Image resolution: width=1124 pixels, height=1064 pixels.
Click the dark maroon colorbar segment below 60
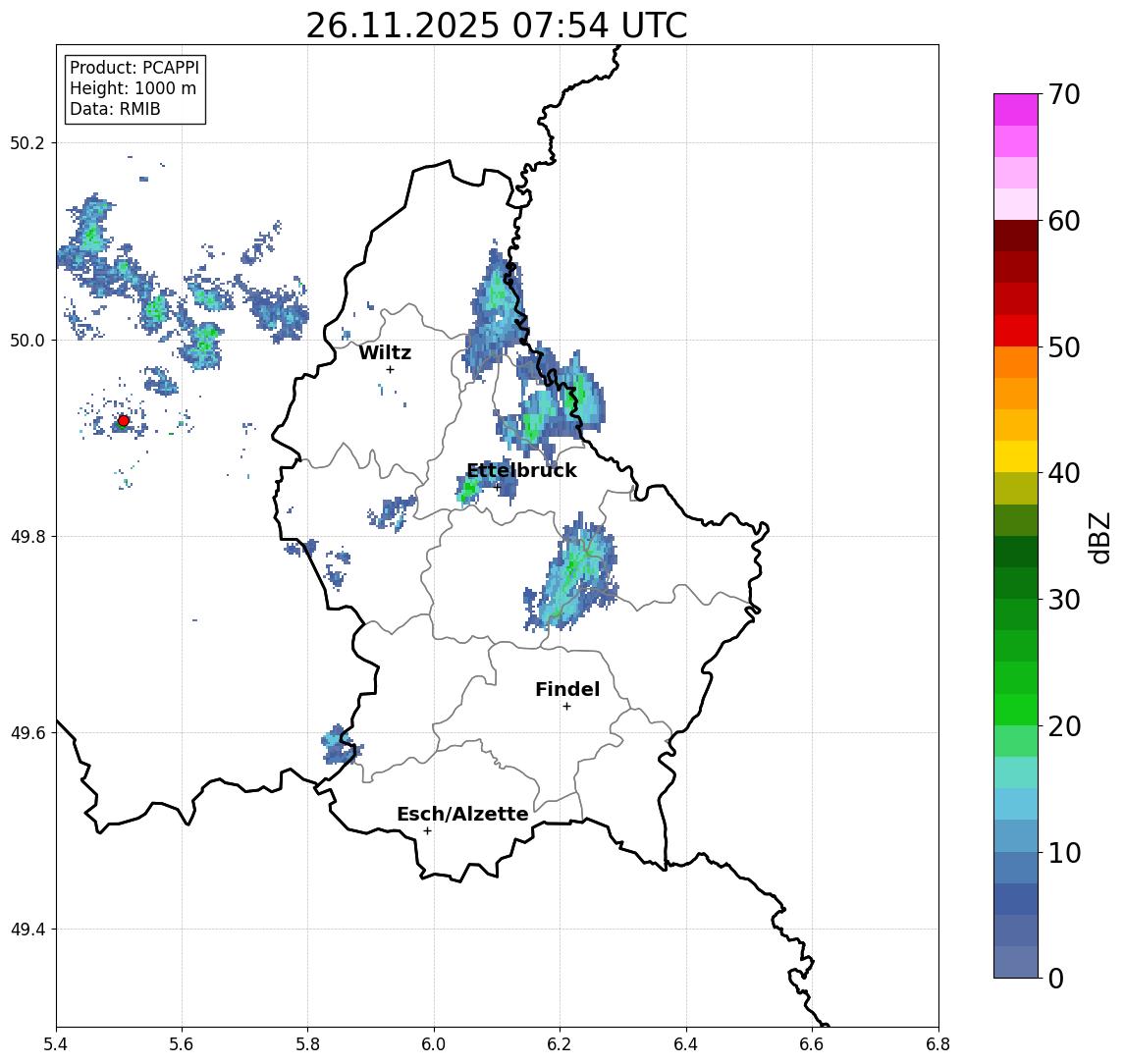coord(1016,236)
